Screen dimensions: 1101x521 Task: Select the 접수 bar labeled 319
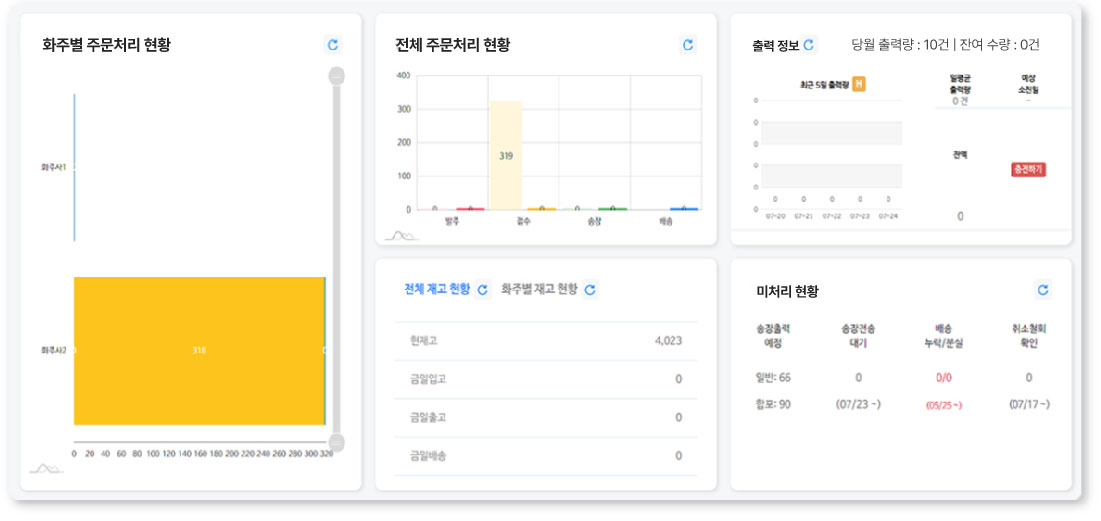coord(506,155)
